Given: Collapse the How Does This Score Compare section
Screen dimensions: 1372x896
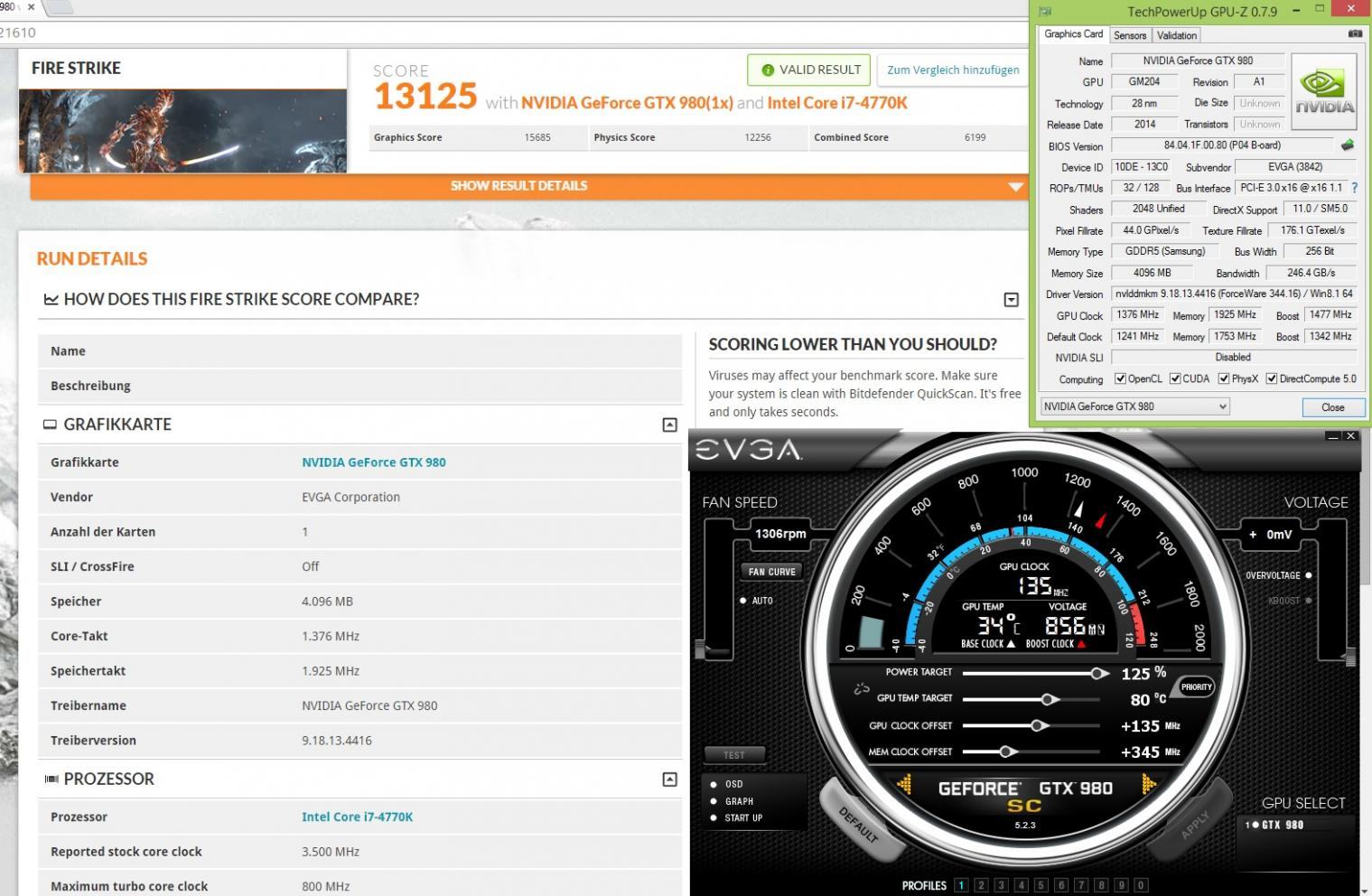Looking at the screenshot, I should point(1012,300).
